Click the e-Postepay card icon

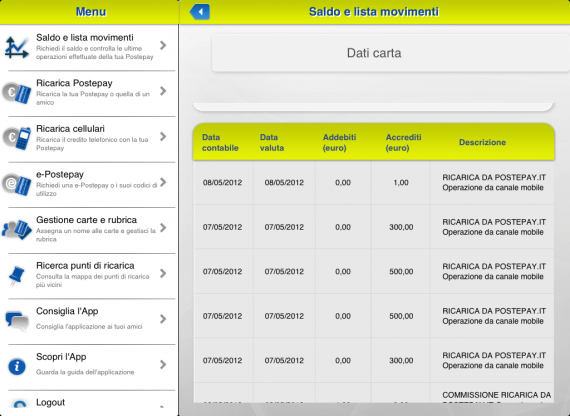click(17, 184)
